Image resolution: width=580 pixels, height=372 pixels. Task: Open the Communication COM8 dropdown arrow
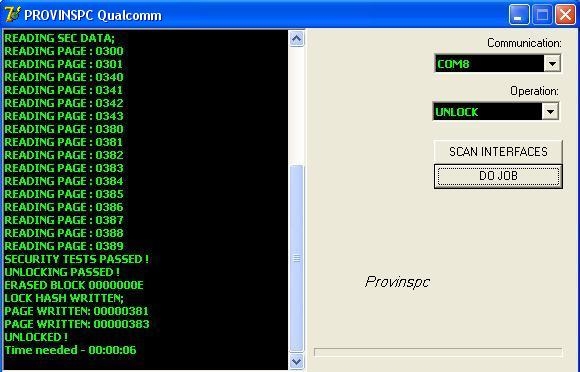[552, 64]
